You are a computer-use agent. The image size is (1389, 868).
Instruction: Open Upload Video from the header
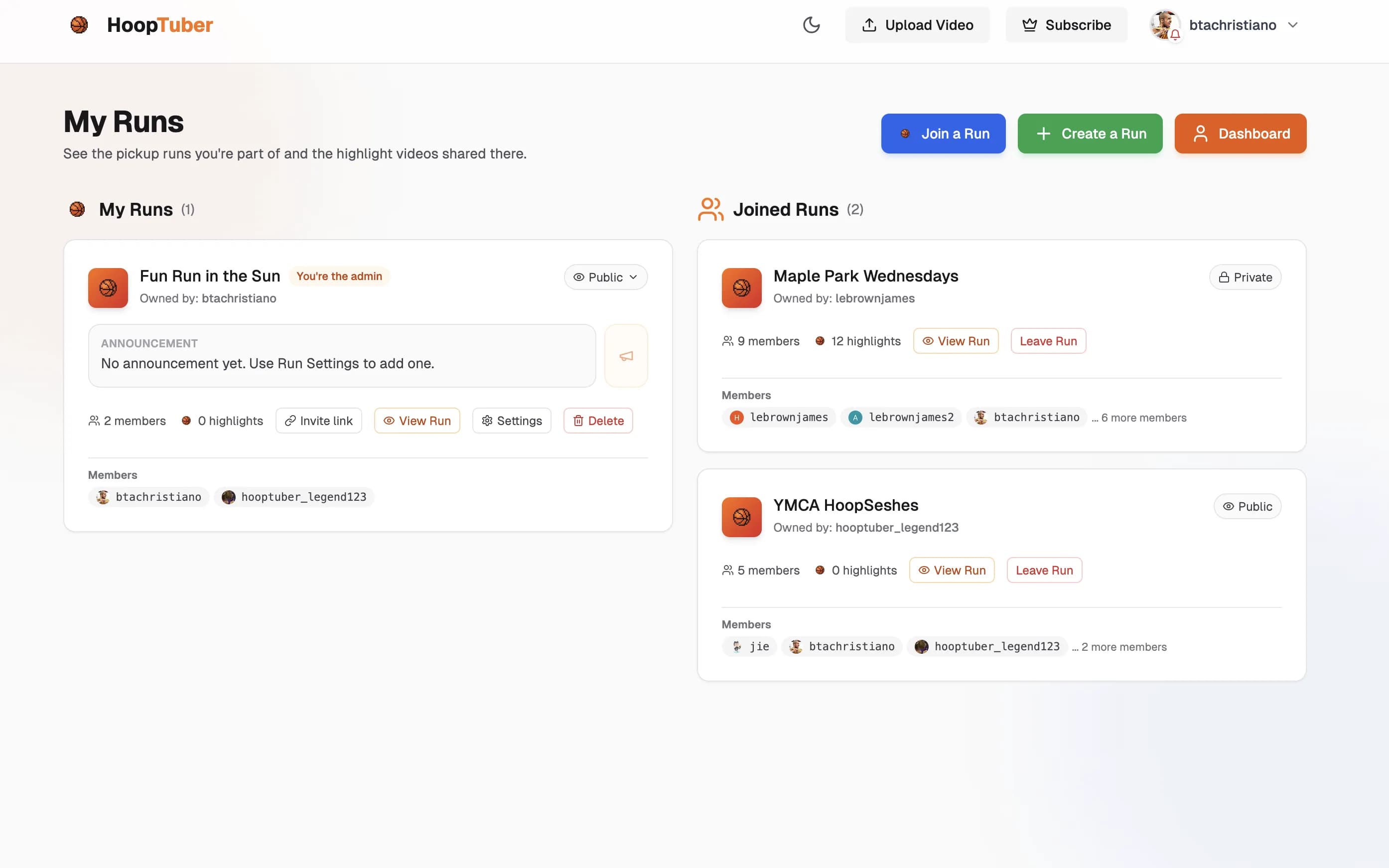click(x=917, y=25)
